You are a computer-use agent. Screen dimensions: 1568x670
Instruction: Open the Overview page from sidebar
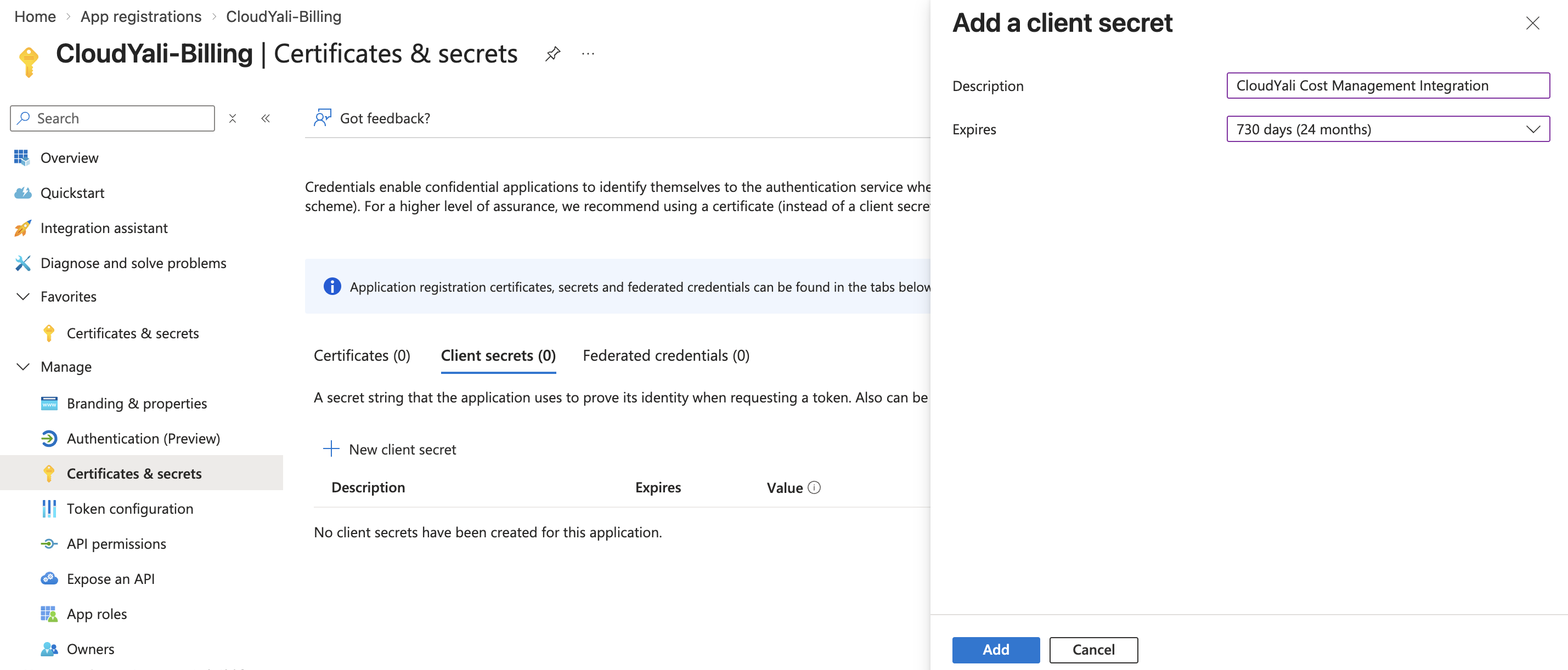tap(69, 157)
